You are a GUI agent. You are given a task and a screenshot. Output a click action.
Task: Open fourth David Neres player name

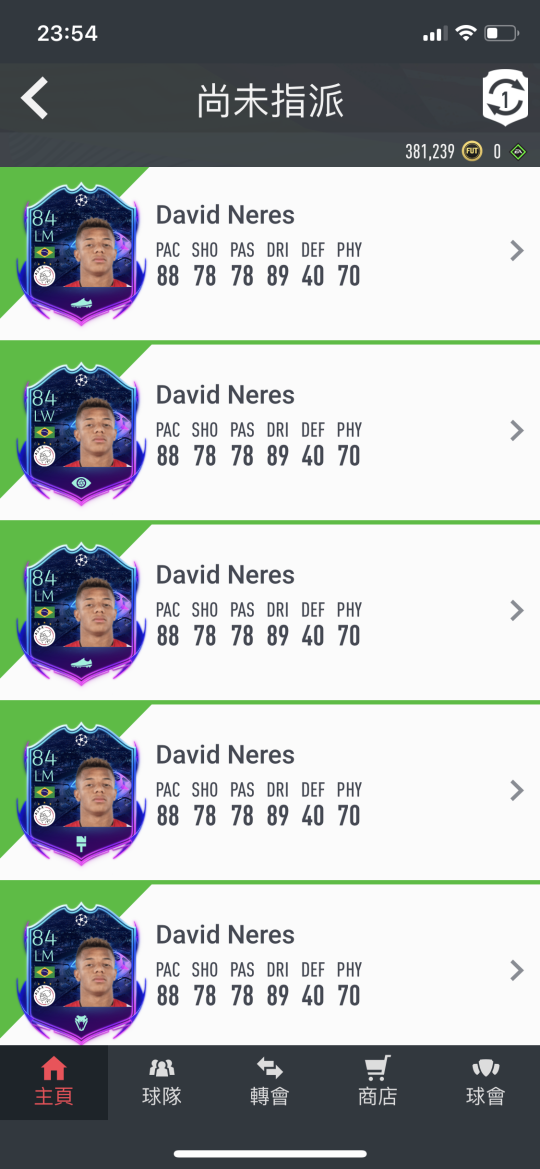point(225,754)
